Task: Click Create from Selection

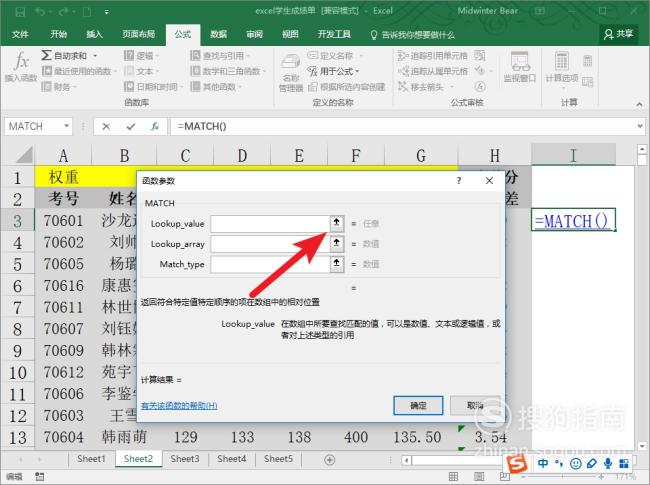Action: pyautogui.click(x=347, y=87)
